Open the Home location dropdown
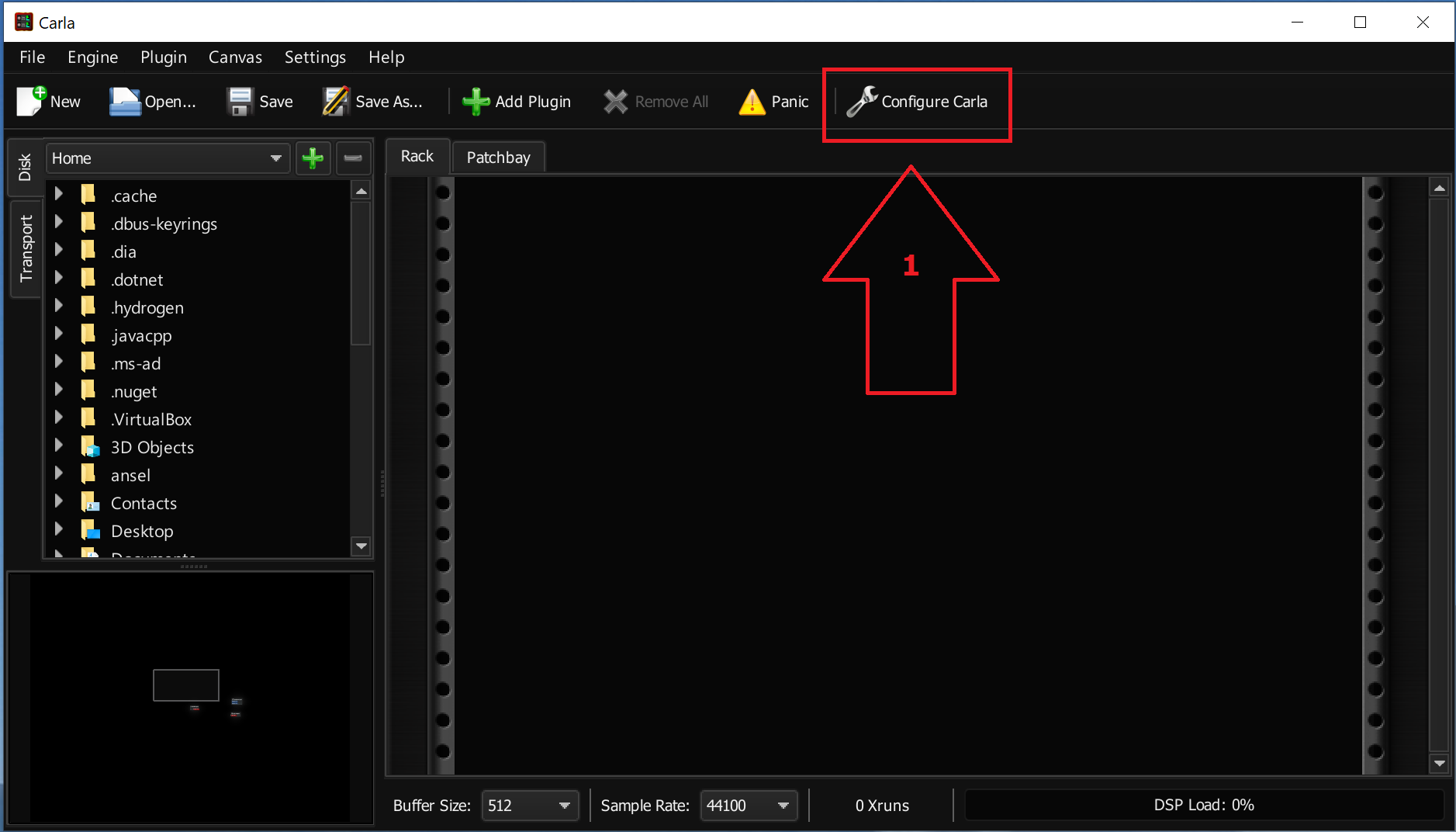 167,158
